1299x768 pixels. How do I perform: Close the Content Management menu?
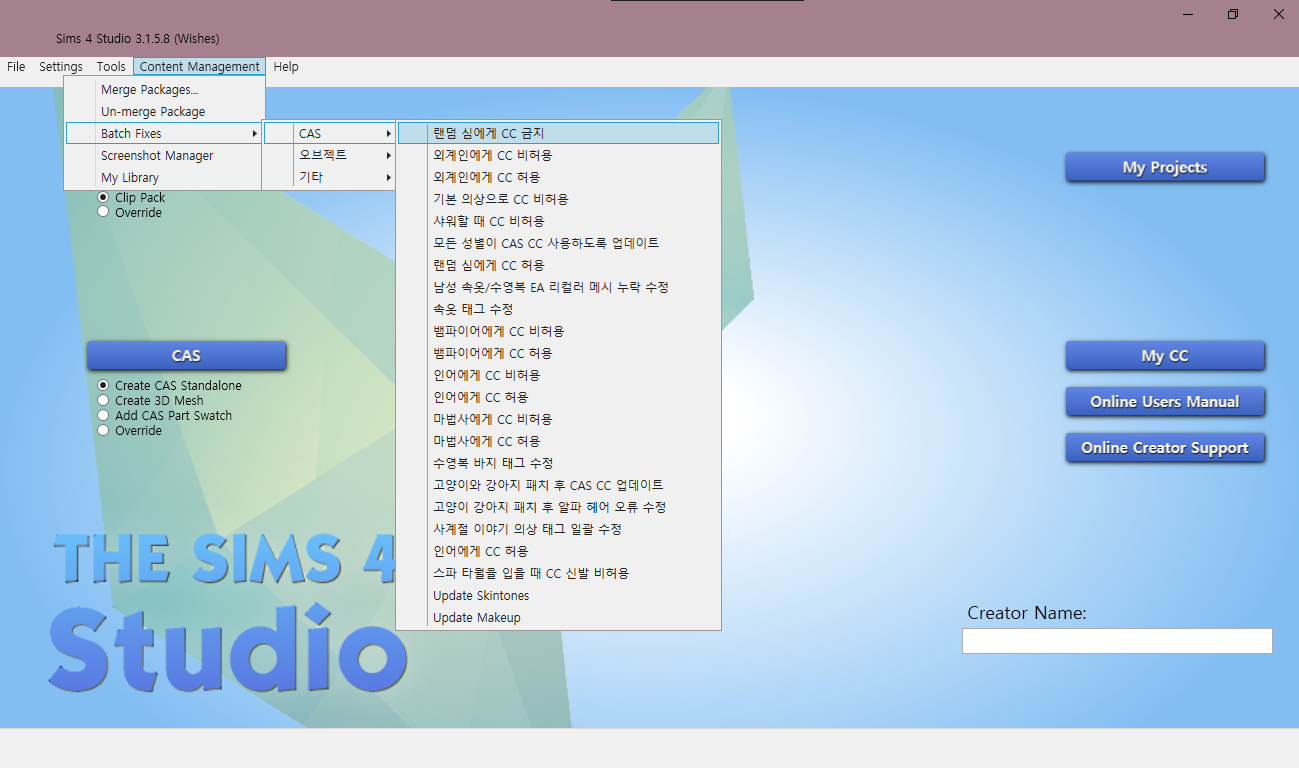tap(199, 67)
